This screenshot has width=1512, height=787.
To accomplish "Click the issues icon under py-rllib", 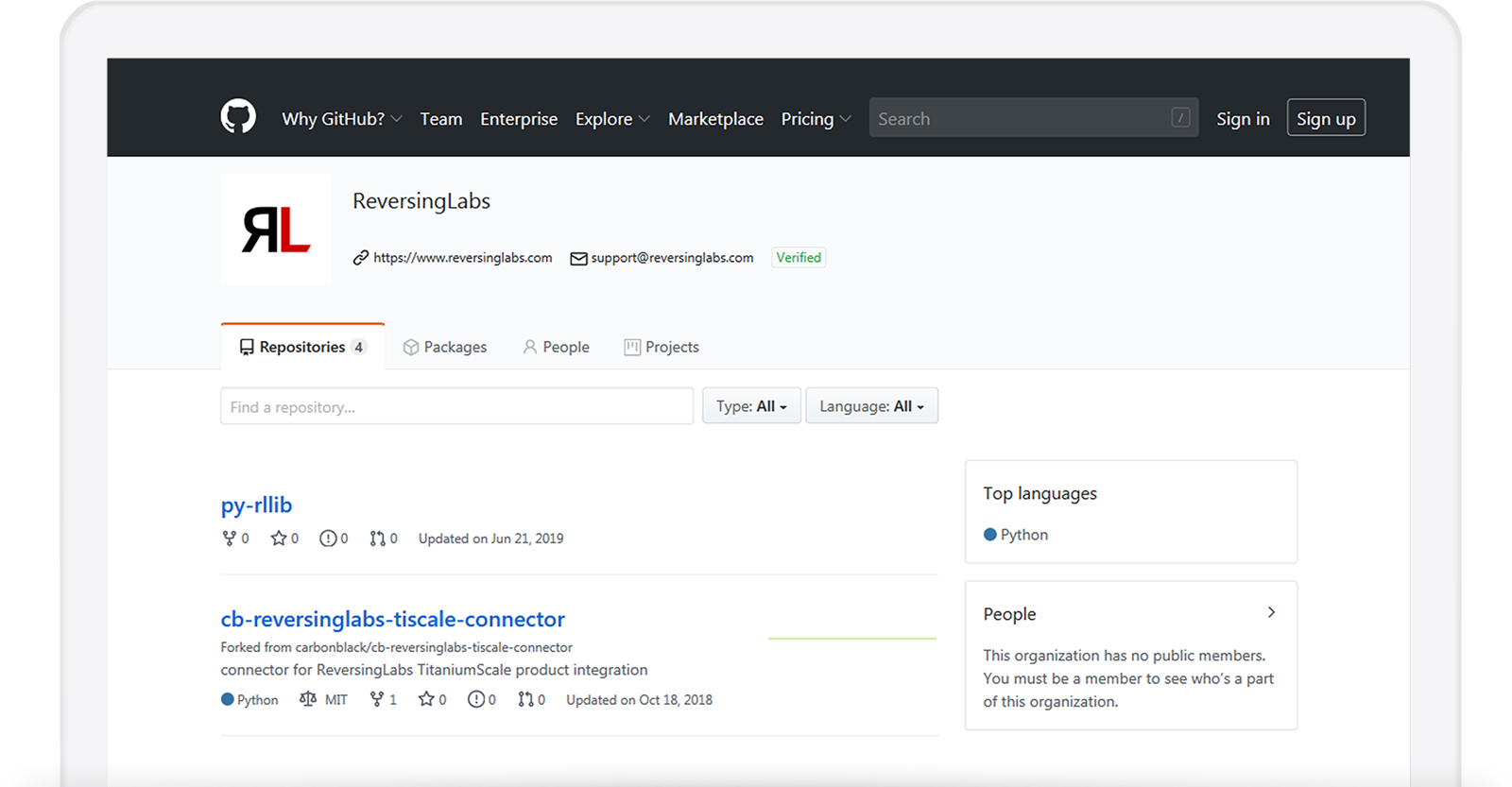I will click(x=328, y=539).
